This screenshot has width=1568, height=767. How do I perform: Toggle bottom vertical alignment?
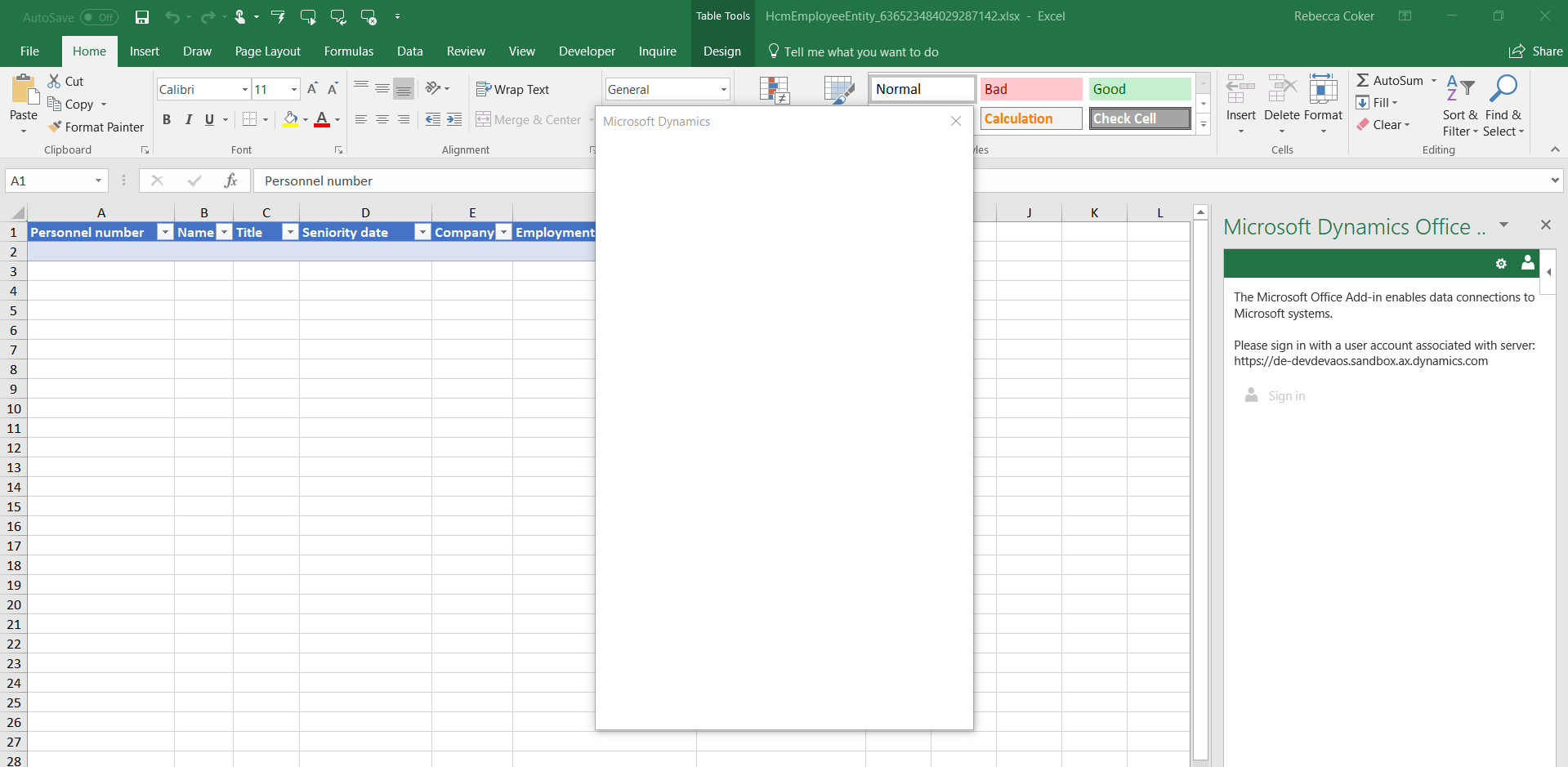coord(404,88)
